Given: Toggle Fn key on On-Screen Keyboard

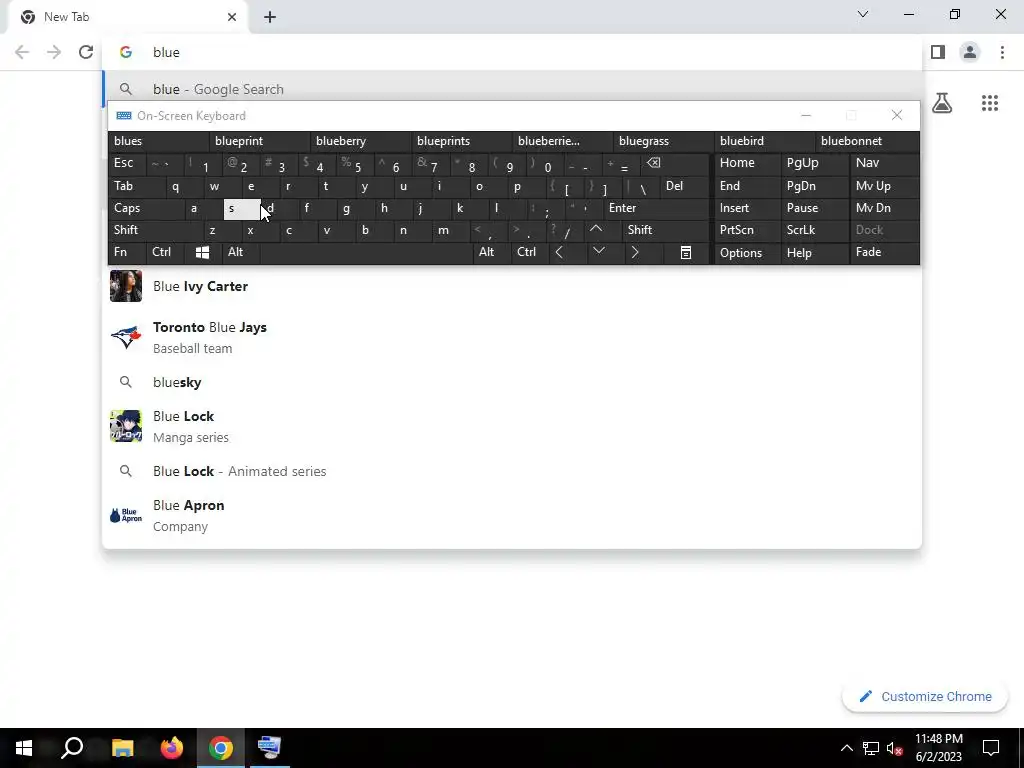Looking at the screenshot, I should point(127,252).
